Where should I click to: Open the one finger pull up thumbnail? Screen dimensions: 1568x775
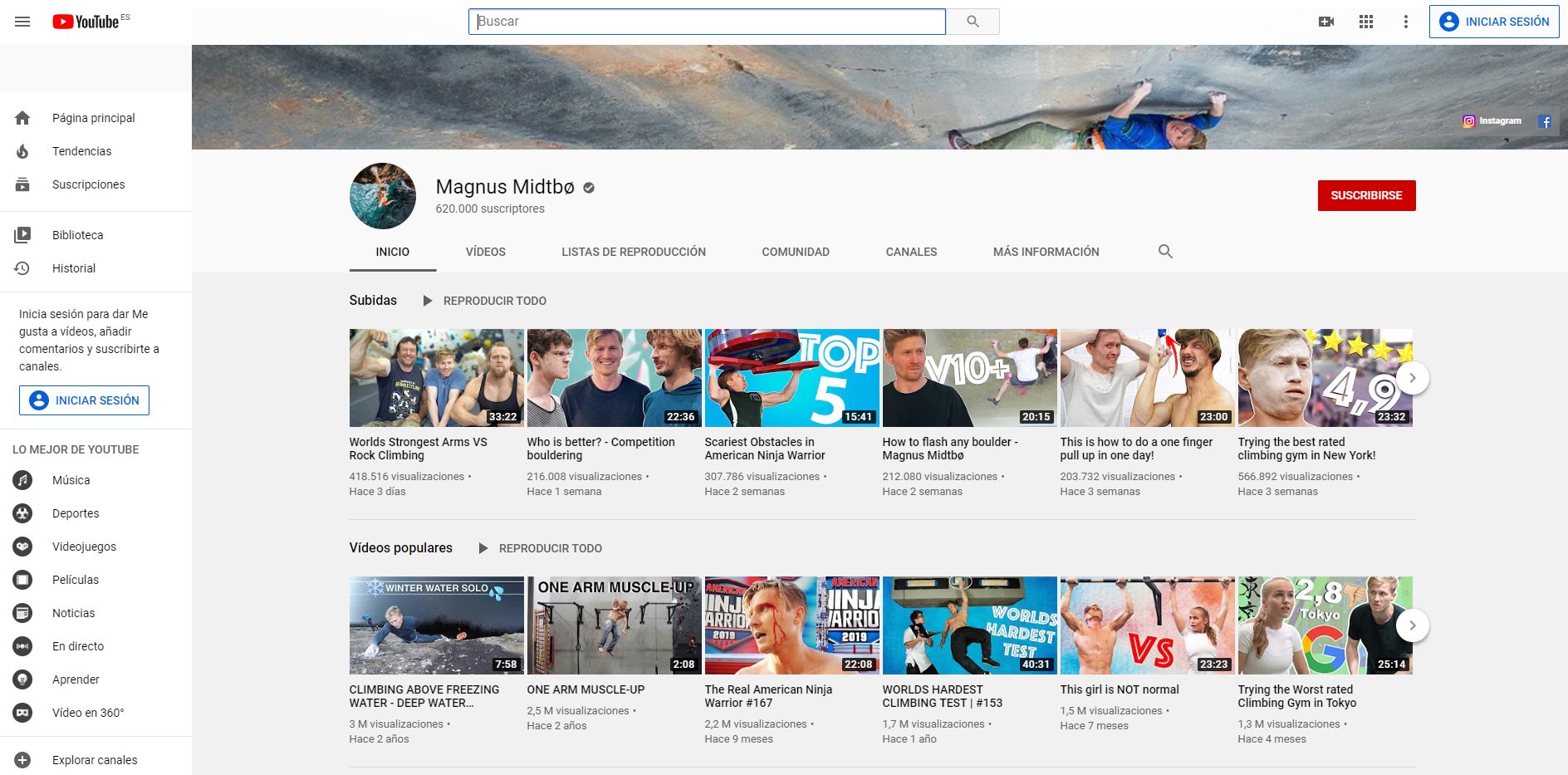(x=1147, y=378)
